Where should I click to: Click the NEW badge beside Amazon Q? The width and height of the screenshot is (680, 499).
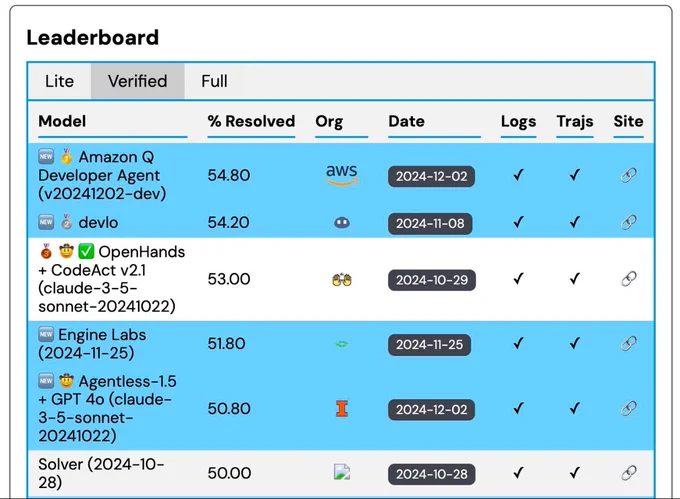coord(46,156)
